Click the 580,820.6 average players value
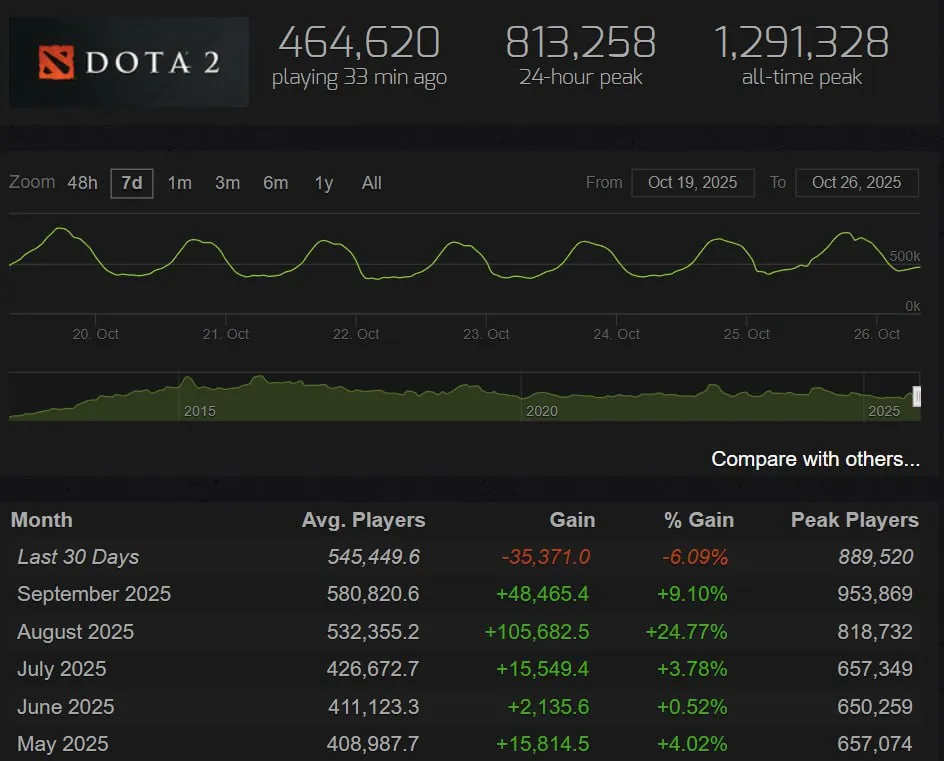This screenshot has width=944, height=761. click(x=373, y=594)
